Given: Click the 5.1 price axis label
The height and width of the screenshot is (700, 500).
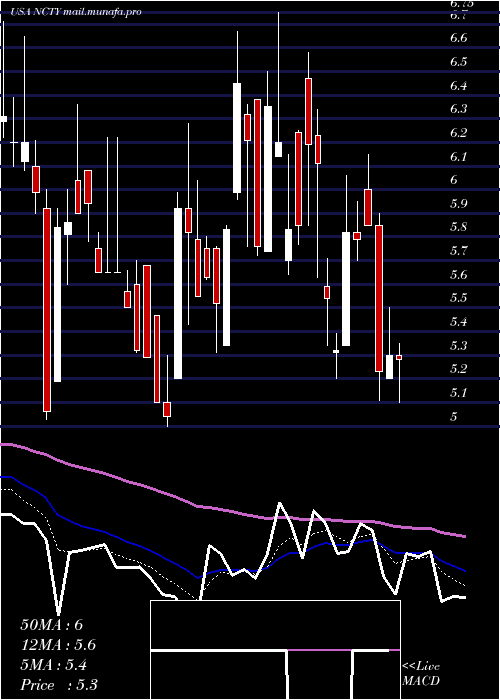Looking at the screenshot, I should click(458, 393).
